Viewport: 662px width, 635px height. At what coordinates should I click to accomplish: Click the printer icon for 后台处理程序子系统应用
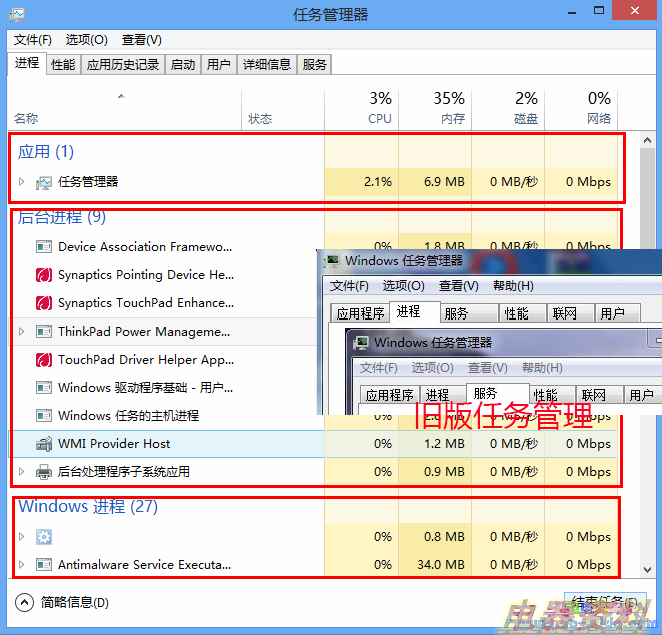click(43, 472)
